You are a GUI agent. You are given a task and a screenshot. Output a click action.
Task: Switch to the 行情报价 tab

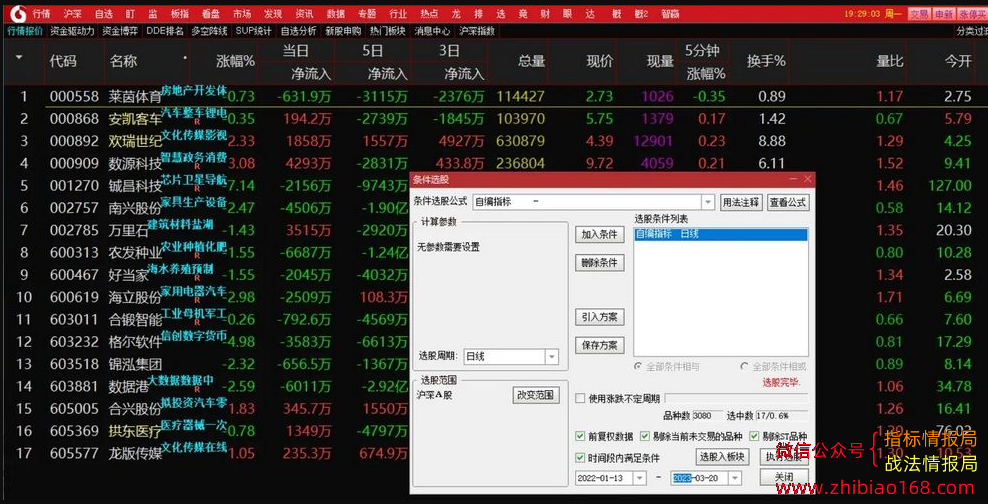point(25,30)
